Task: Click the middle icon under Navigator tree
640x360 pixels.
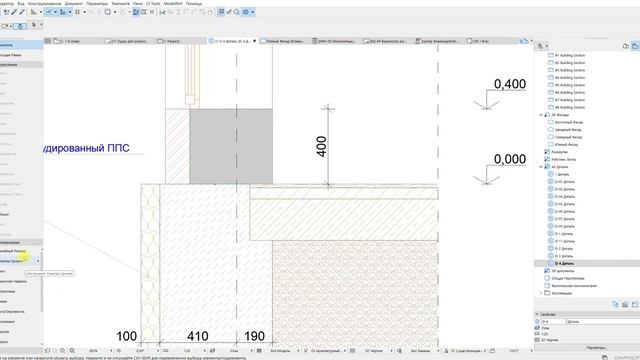Action: (x=625, y=304)
